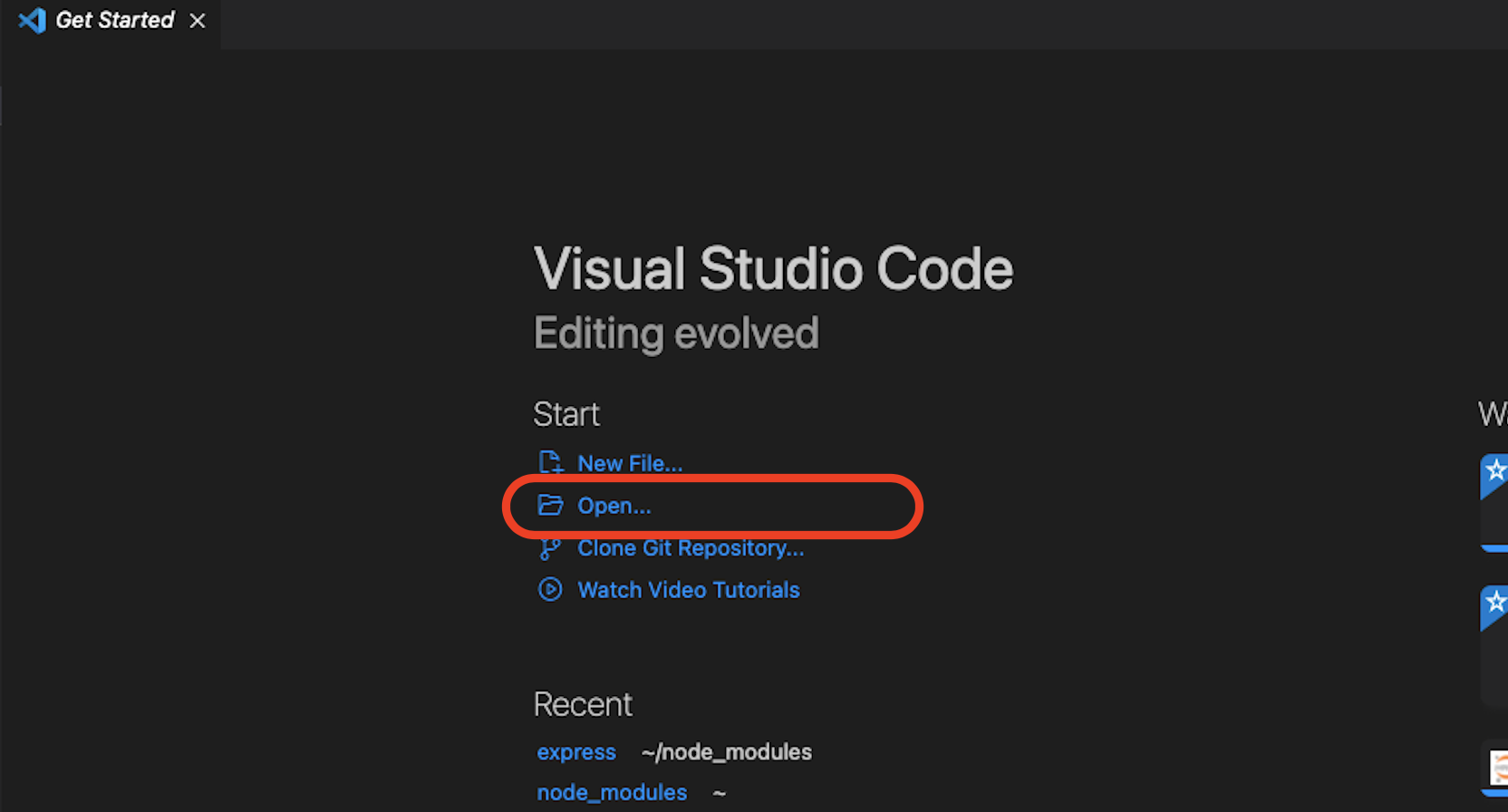This screenshot has width=1508, height=812.
Task: Click the ~/node_modules path text
Action: 727,752
